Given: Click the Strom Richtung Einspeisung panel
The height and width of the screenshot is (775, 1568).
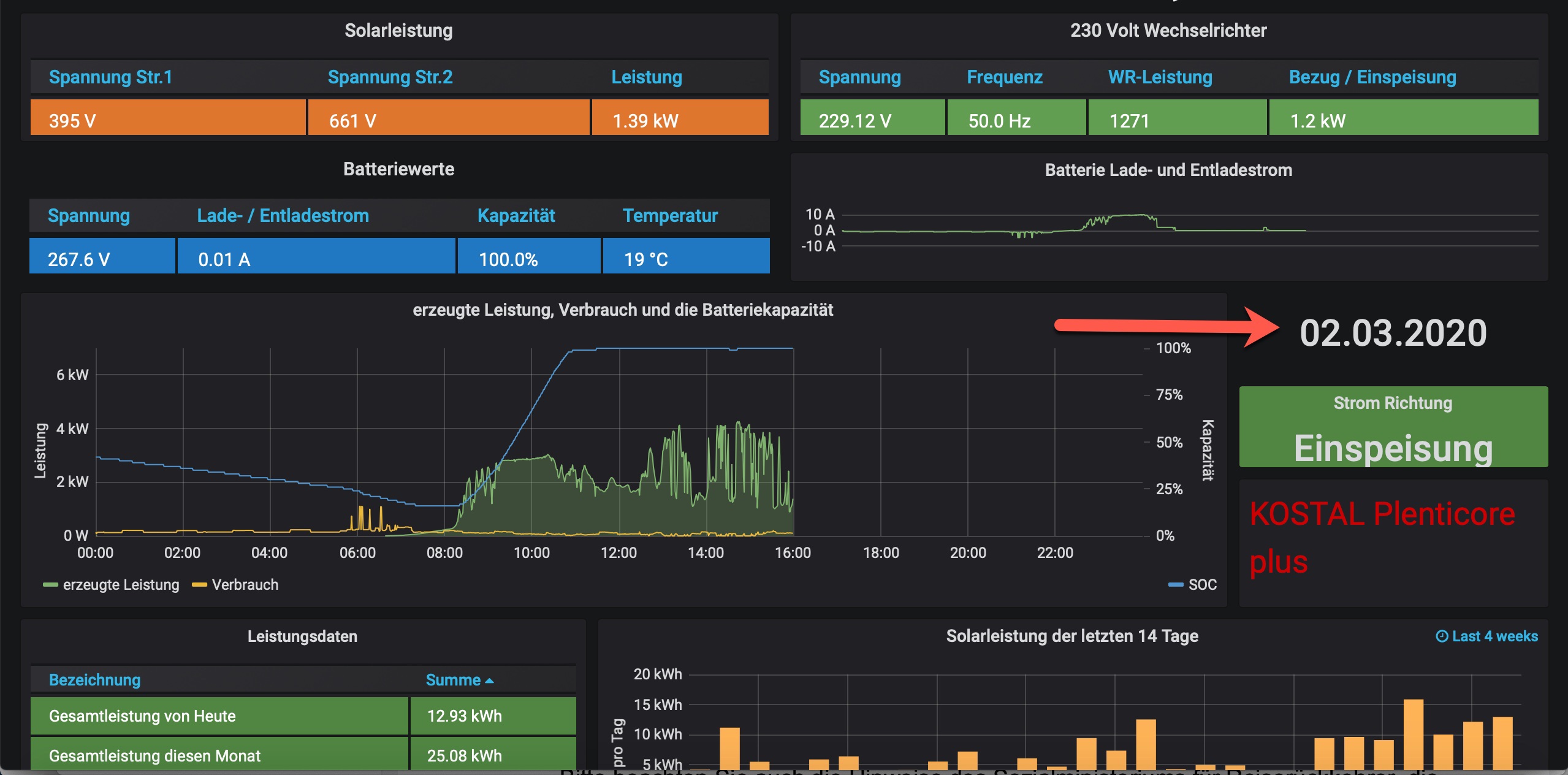Looking at the screenshot, I should coord(1393,428).
